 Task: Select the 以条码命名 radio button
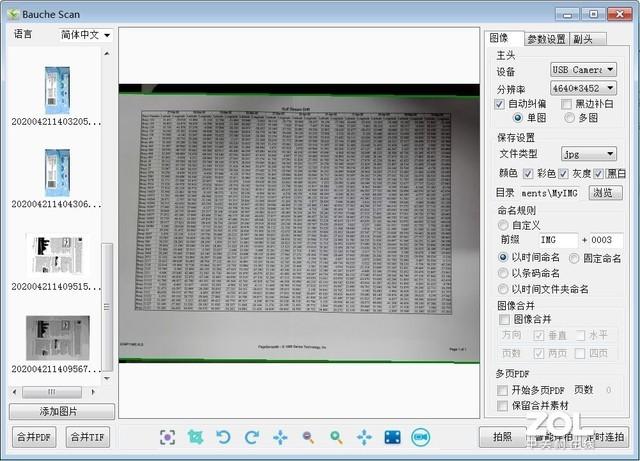coord(503,273)
